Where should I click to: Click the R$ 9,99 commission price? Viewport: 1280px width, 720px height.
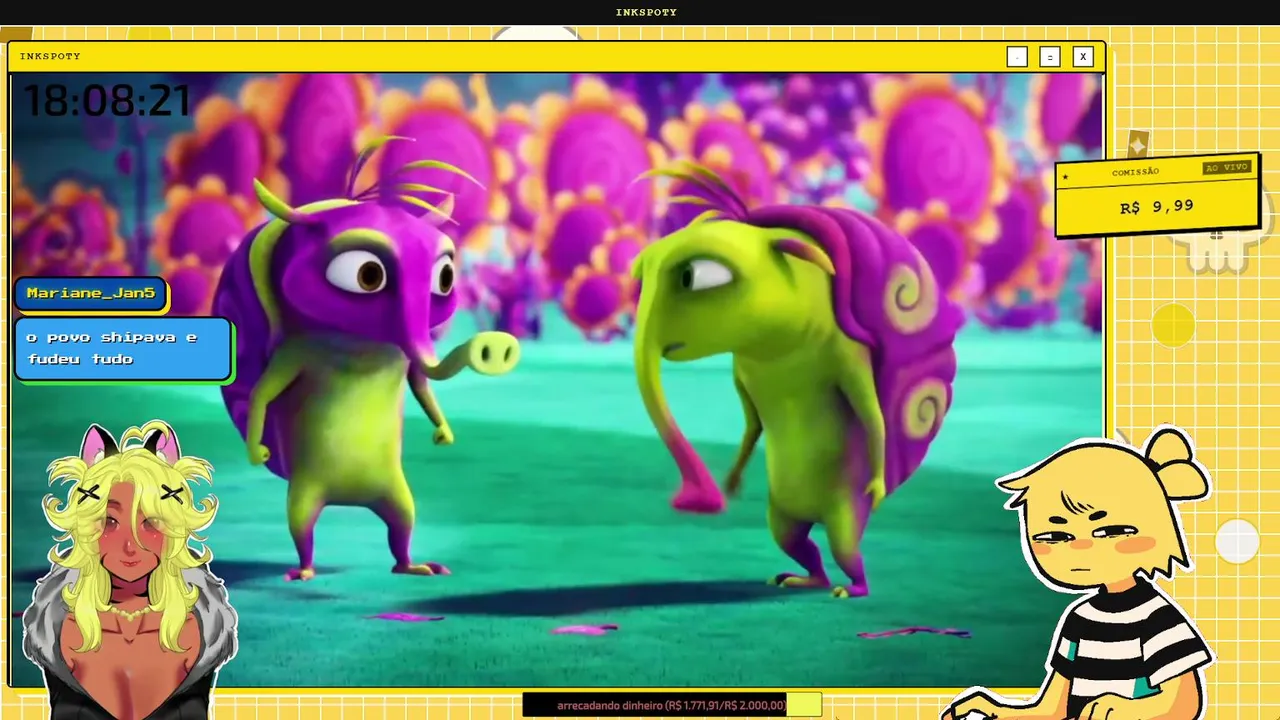click(x=1156, y=207)
